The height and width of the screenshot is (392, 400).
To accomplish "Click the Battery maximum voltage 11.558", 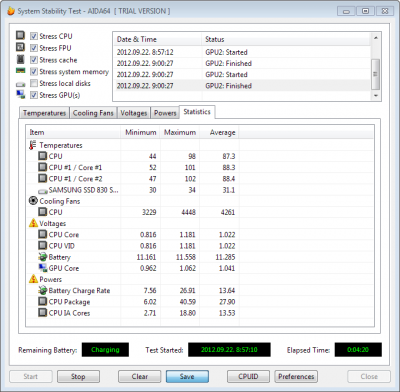I will tap(186, 257).
